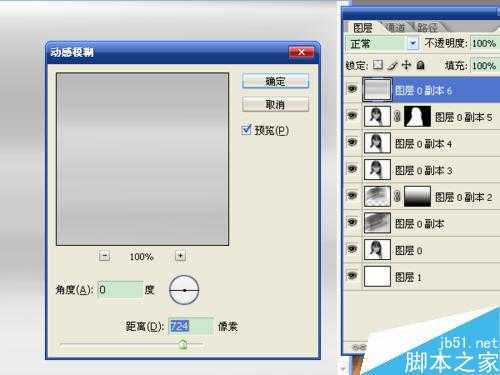Click the 填充 fill value field

[484, 65]
